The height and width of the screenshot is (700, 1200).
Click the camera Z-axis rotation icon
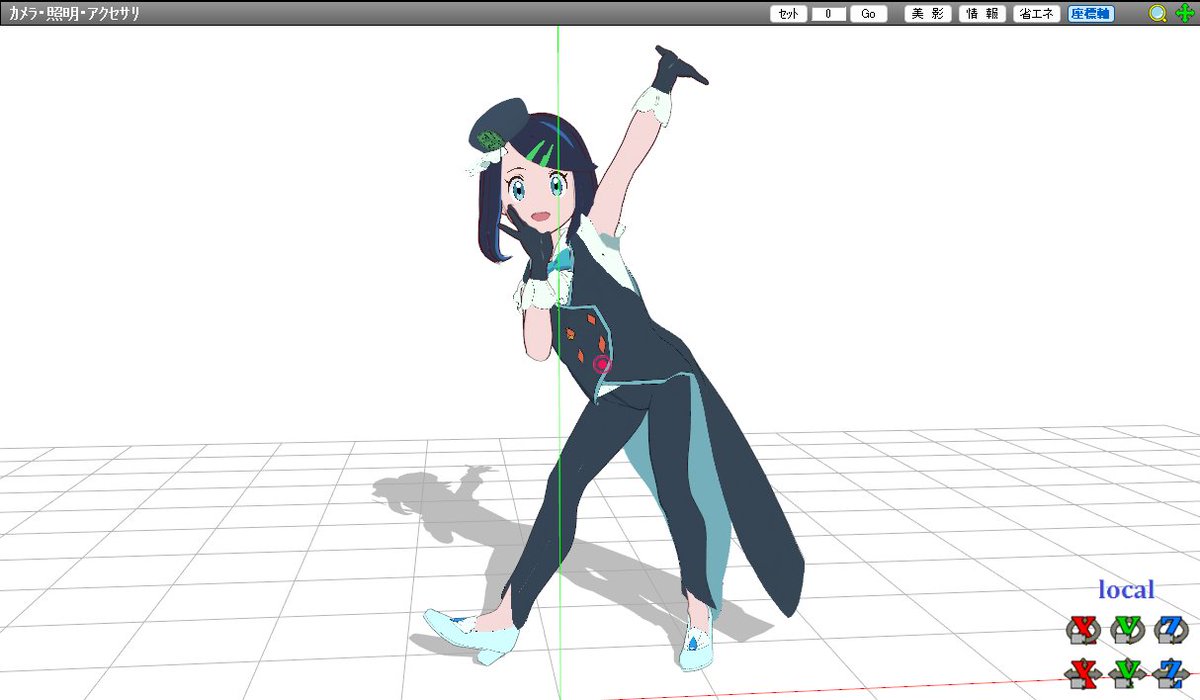pyautogui.click(x=1171, y=630)
